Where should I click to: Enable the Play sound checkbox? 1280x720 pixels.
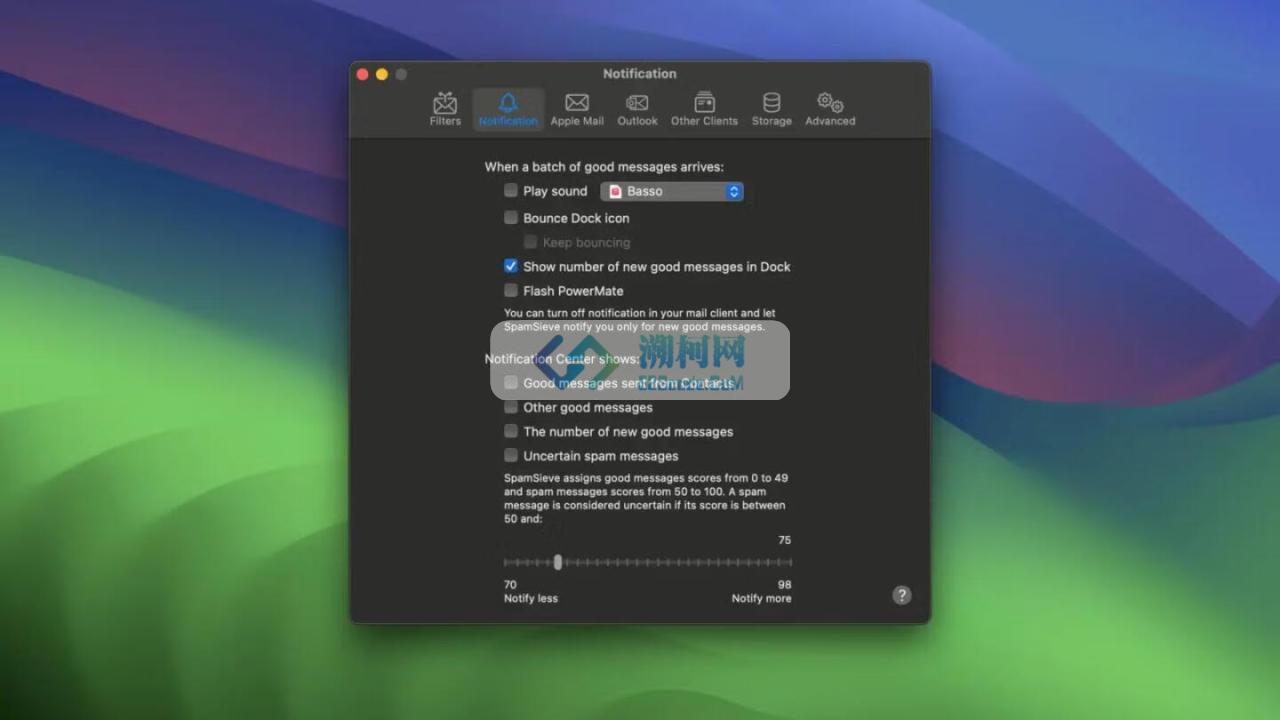pyautogui.click(x=511, y=190)
